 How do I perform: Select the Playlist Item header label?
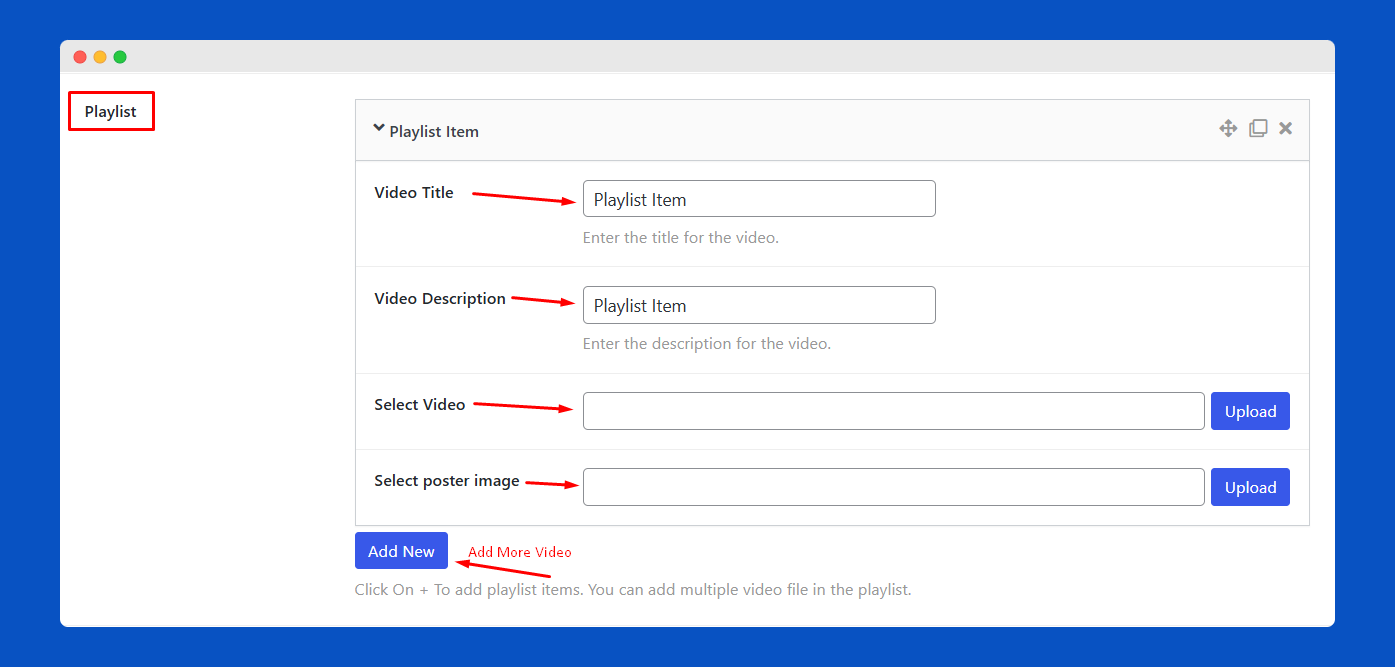coord(434,131)
